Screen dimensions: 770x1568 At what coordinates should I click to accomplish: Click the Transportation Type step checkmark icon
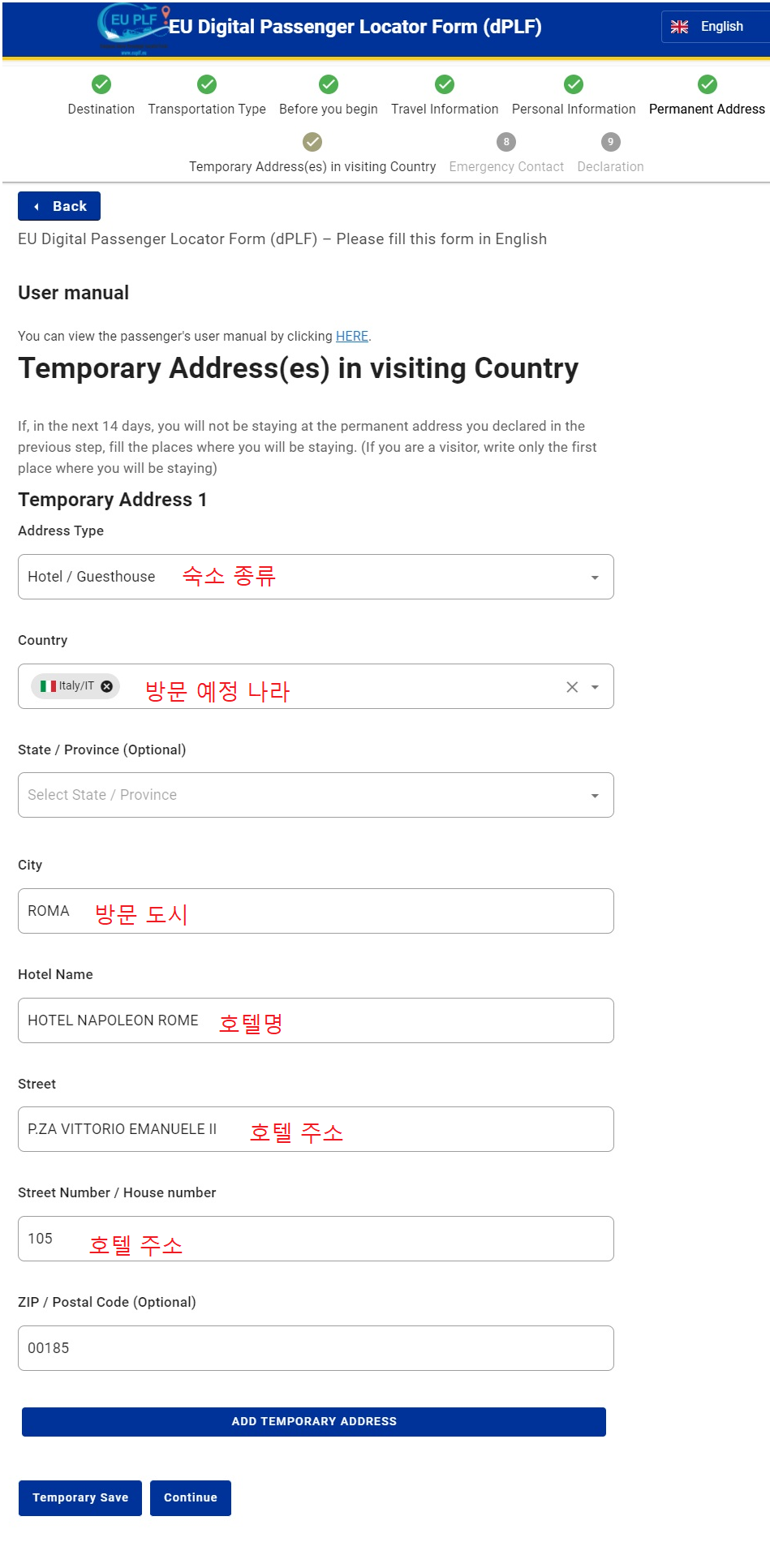tap(207, 84)
